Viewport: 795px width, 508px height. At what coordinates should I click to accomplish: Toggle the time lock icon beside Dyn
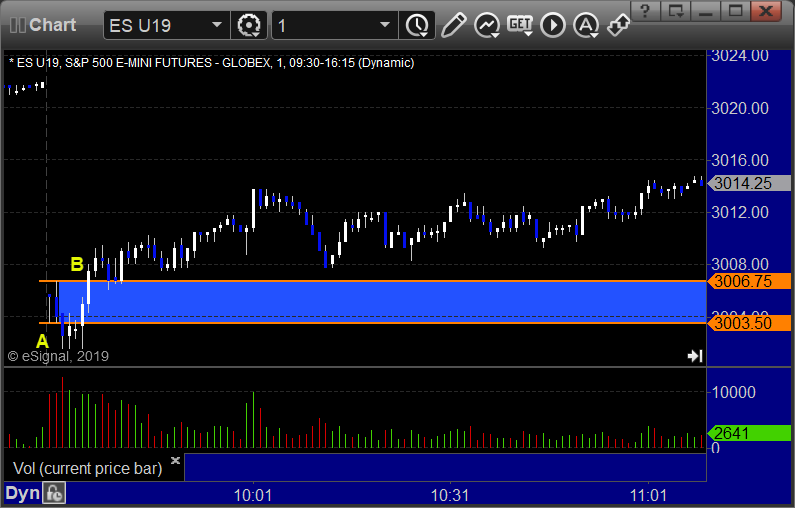pyautogui.click(x=54, y=493)
